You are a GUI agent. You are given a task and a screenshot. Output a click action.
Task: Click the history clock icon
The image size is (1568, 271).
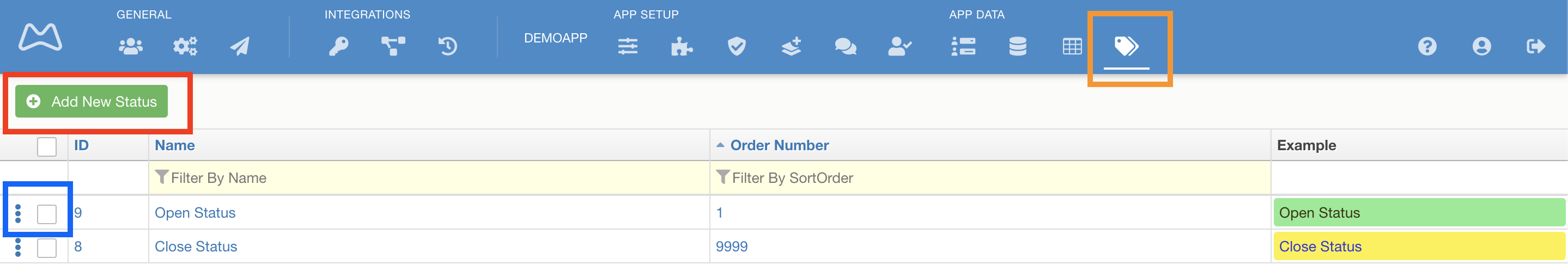click(x=448, y=46)
